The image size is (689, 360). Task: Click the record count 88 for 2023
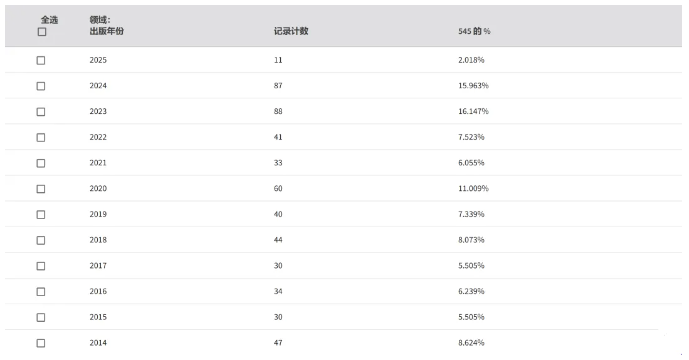278,111
